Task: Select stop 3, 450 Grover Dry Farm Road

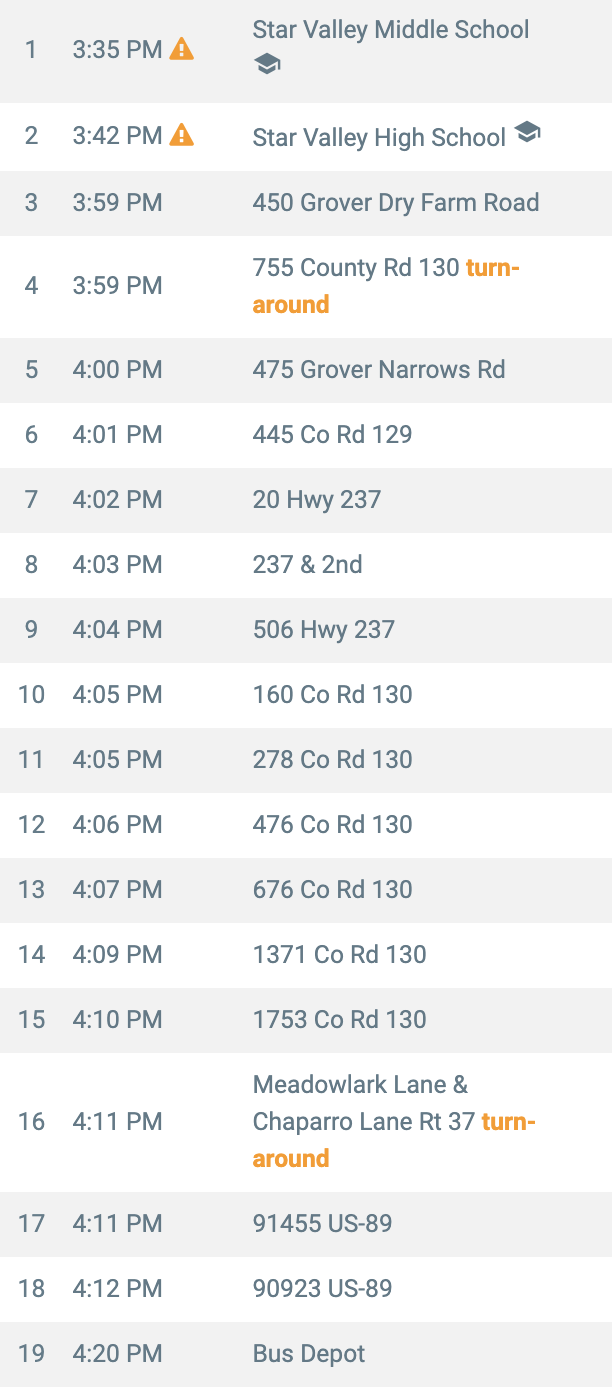Action: [x=306, y=203]
